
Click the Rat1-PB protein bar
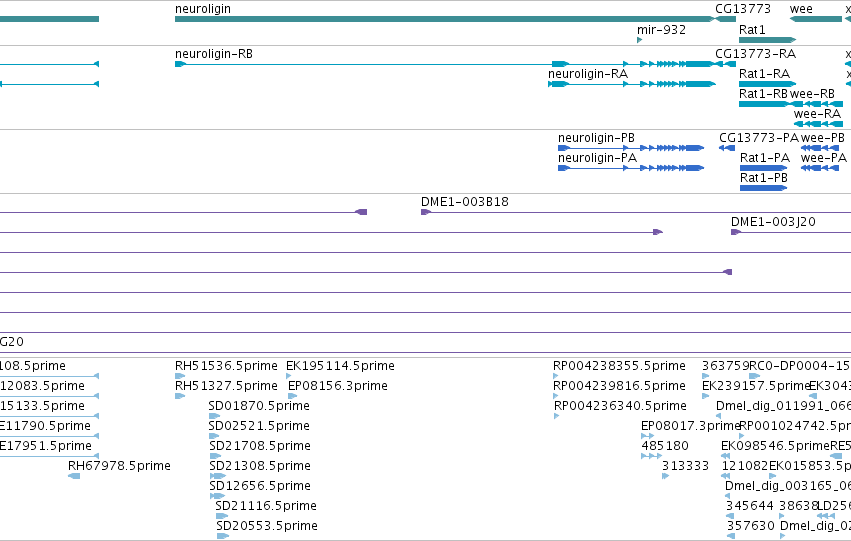[763, 188]
